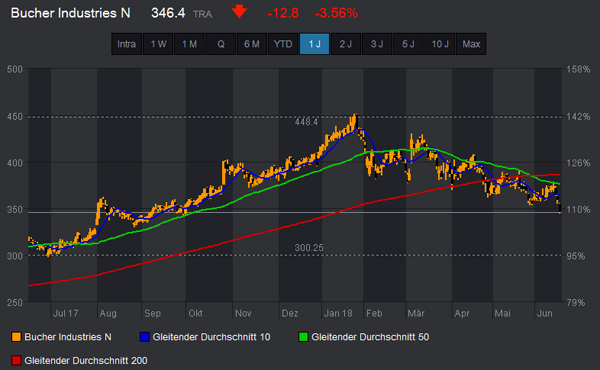Switch chart to 5 J range
The width and height of the screenshot is (600, 370).
[x=408, y=44]
